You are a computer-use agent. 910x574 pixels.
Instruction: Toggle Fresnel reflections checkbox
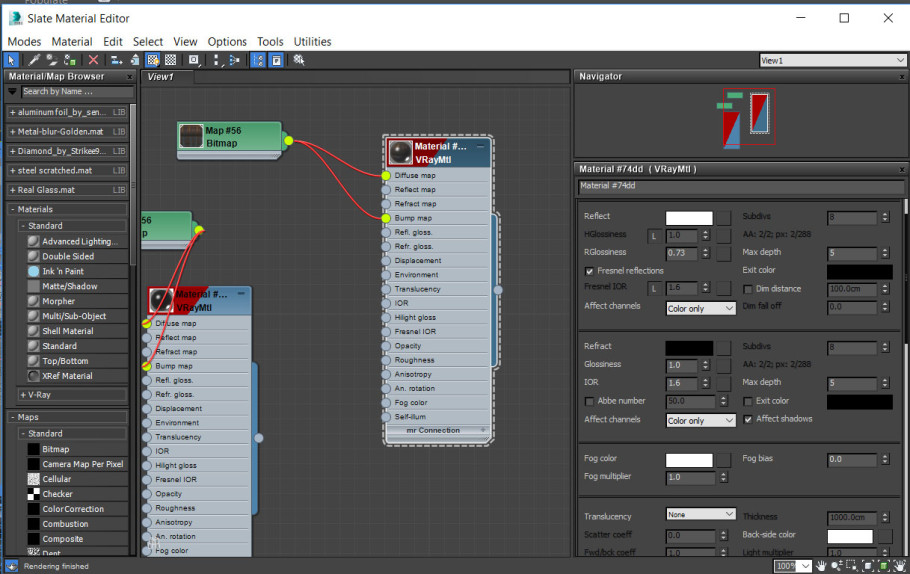590,271
